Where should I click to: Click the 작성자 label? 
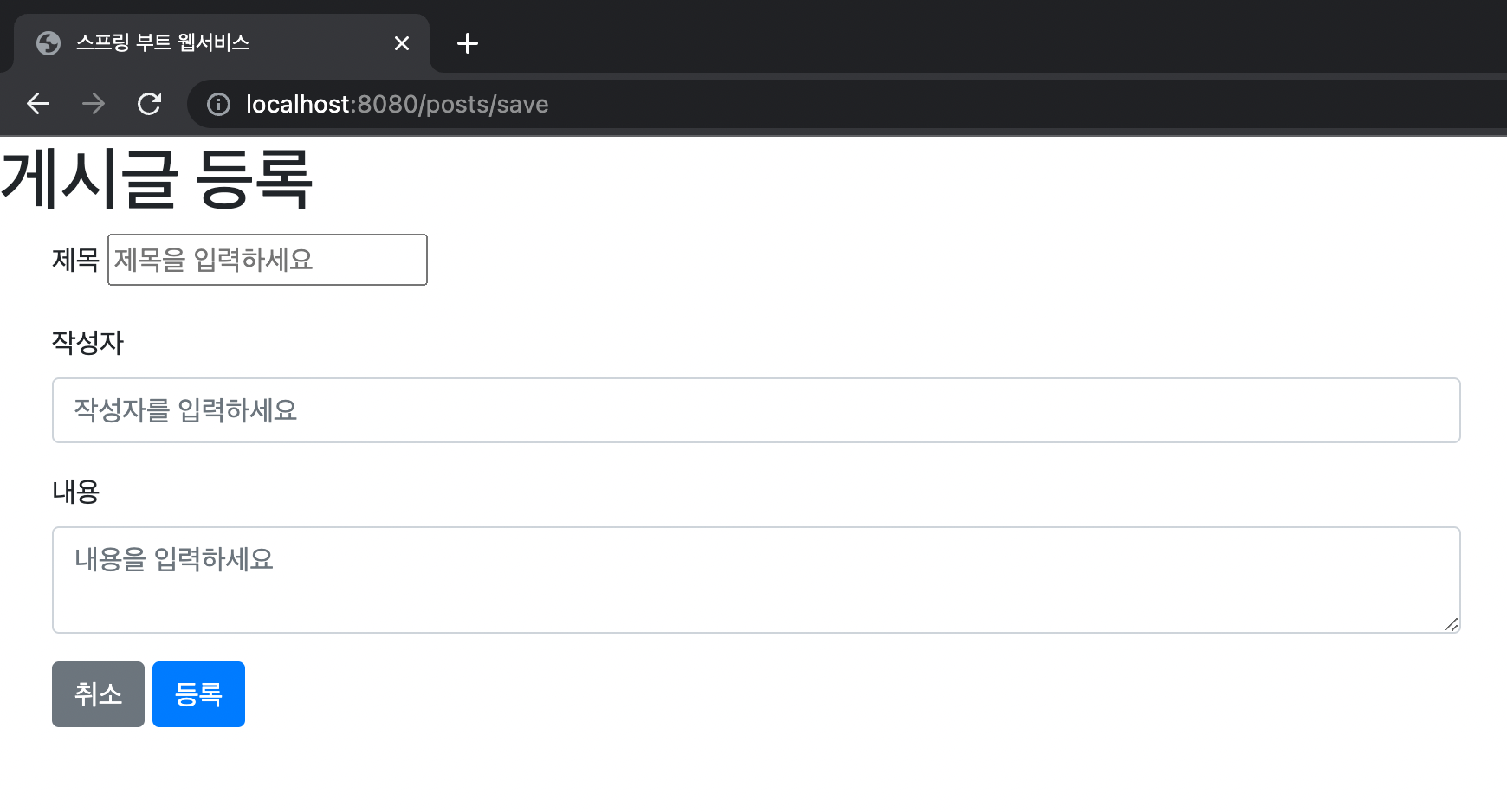87,343
